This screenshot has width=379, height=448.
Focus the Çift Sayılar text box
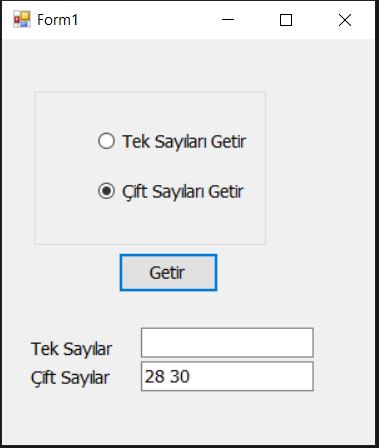pos(227,376)
